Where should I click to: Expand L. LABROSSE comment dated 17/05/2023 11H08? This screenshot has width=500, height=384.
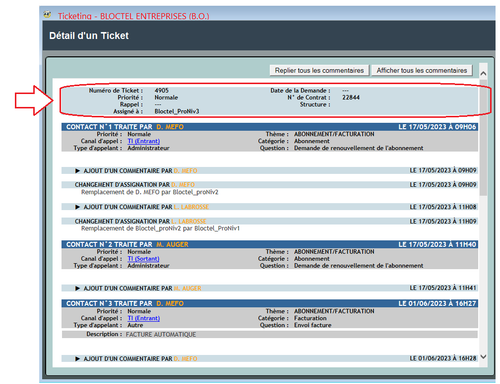click(77, 207)
